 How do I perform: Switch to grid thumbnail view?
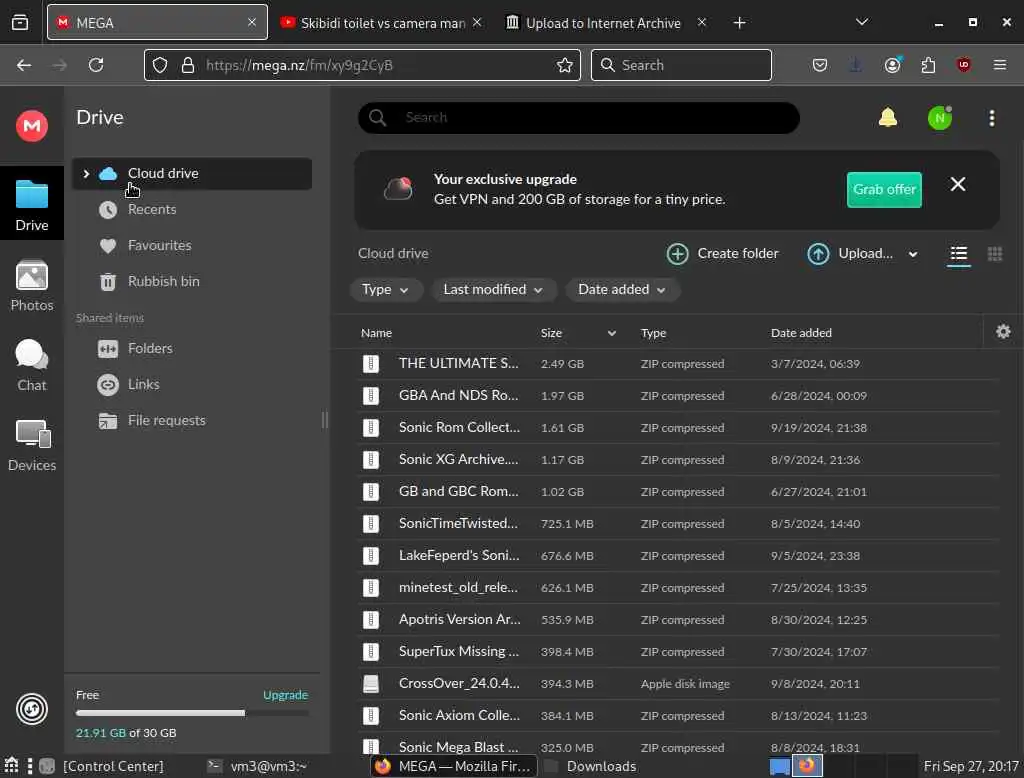[x=994, y=253]
